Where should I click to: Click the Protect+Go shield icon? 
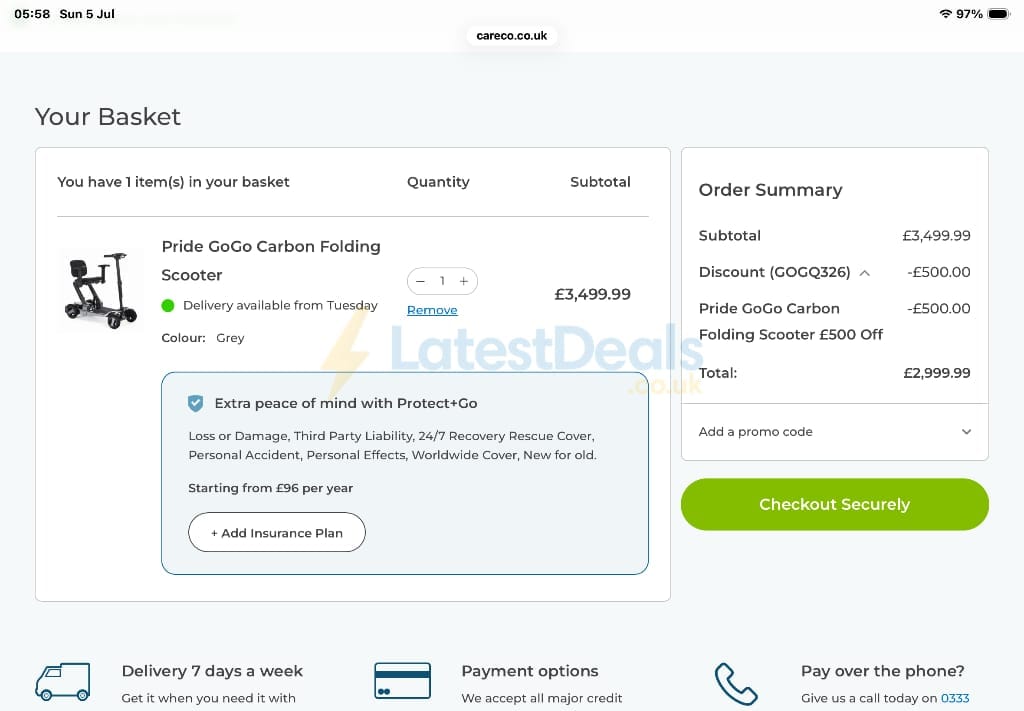[195, 403]
